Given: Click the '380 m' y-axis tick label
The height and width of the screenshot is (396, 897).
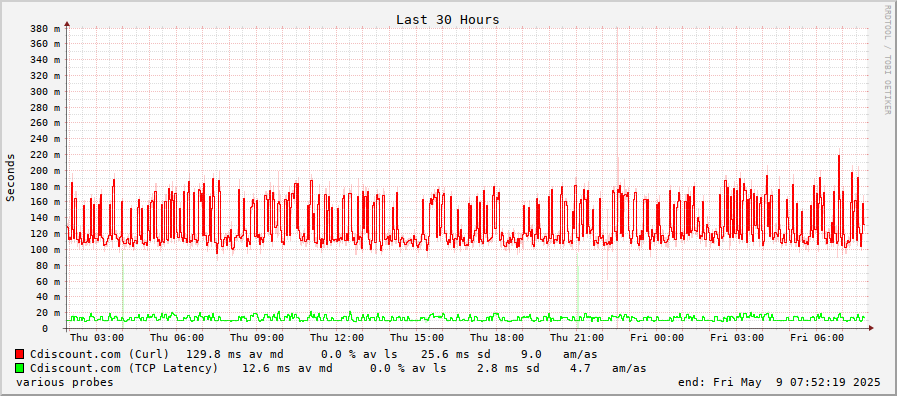Looking at the screenshot, I should [x=45, y=28].
